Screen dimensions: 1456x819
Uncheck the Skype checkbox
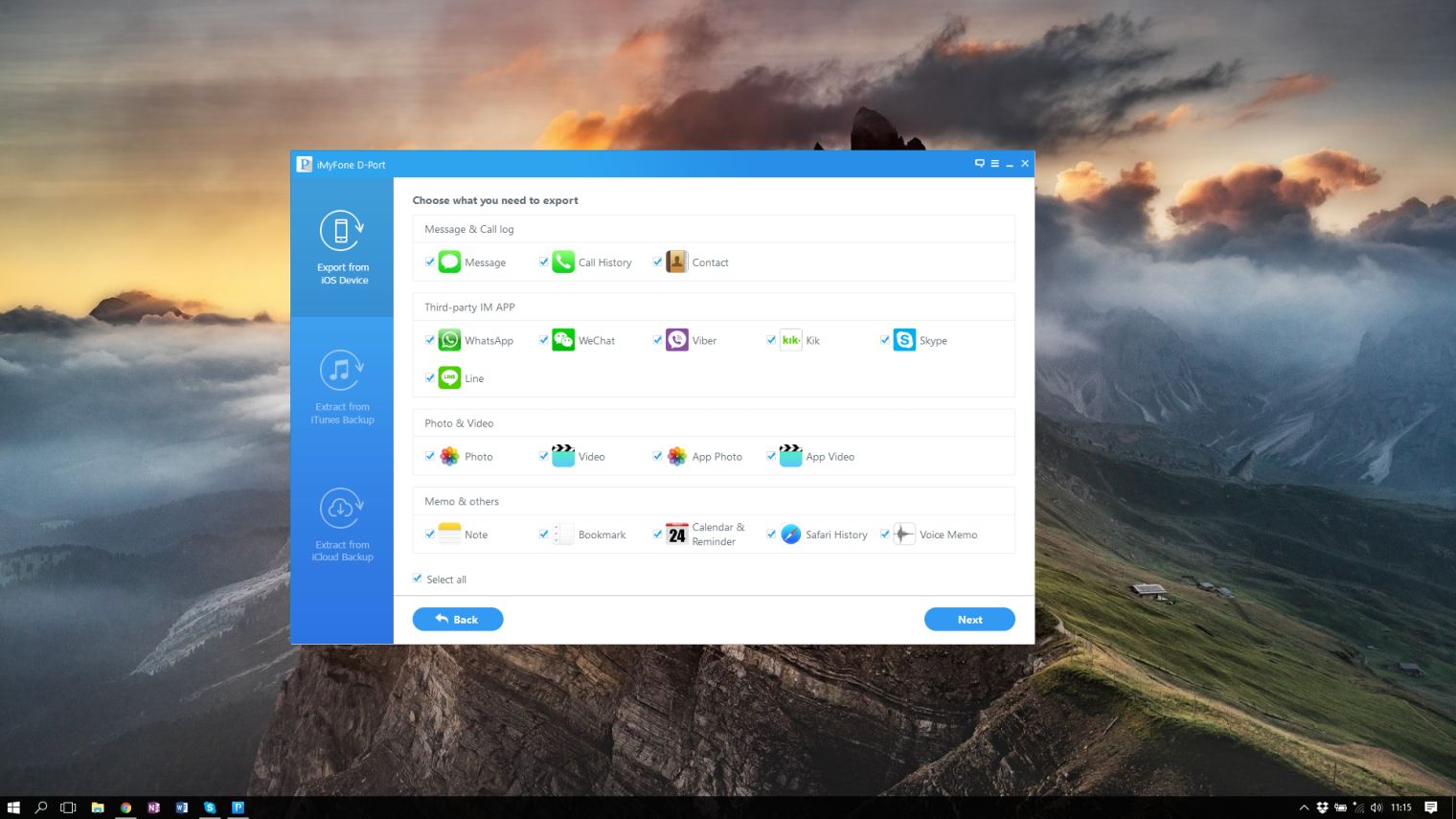pyautogui.click(x=885, y=340)
